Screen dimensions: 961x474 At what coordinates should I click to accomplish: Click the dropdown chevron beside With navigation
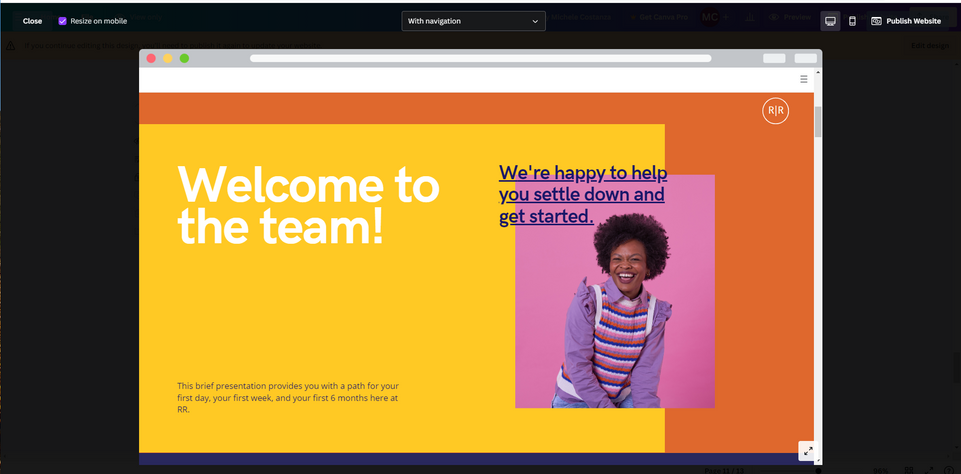click(x=535, y=21)
